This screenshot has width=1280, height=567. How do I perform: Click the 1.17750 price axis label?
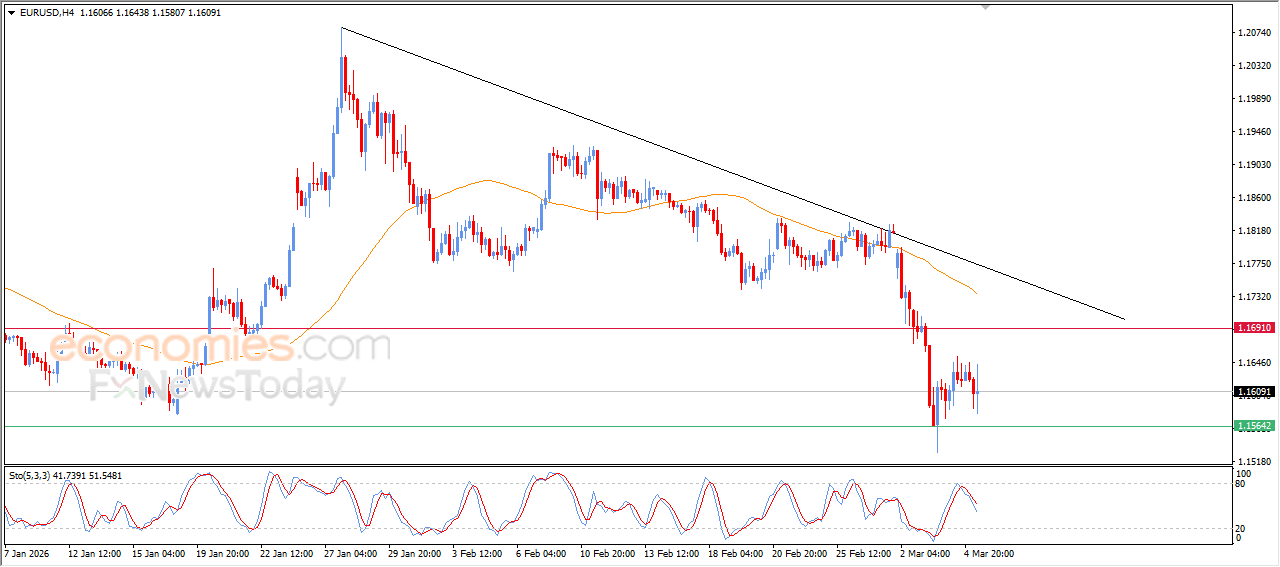coord(1254,264)
